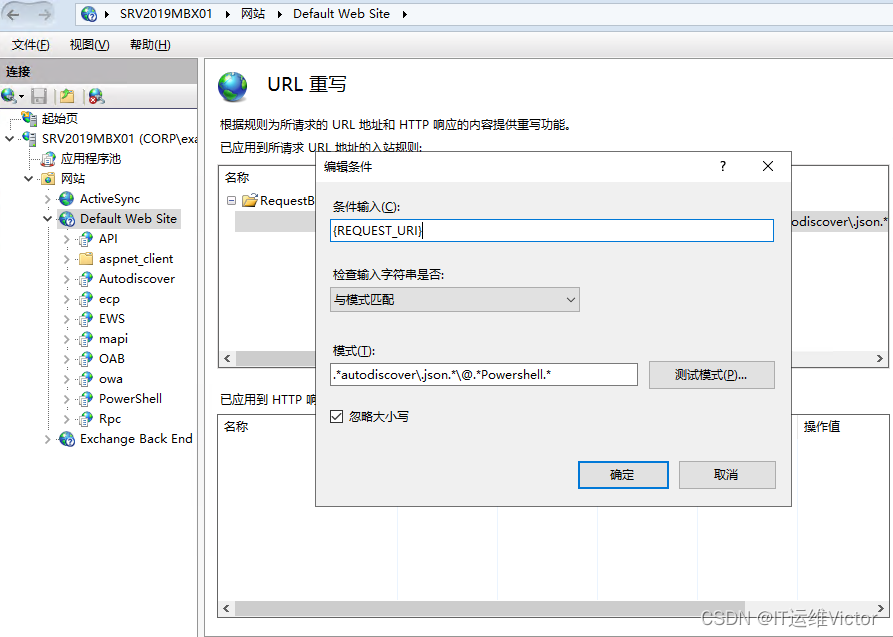
Task: Click the connect-to-server globe icon in the Connections toolbar
Action: 9,96
